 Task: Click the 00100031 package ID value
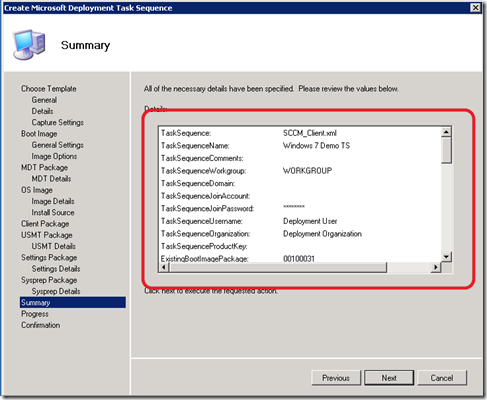point(299,259)
